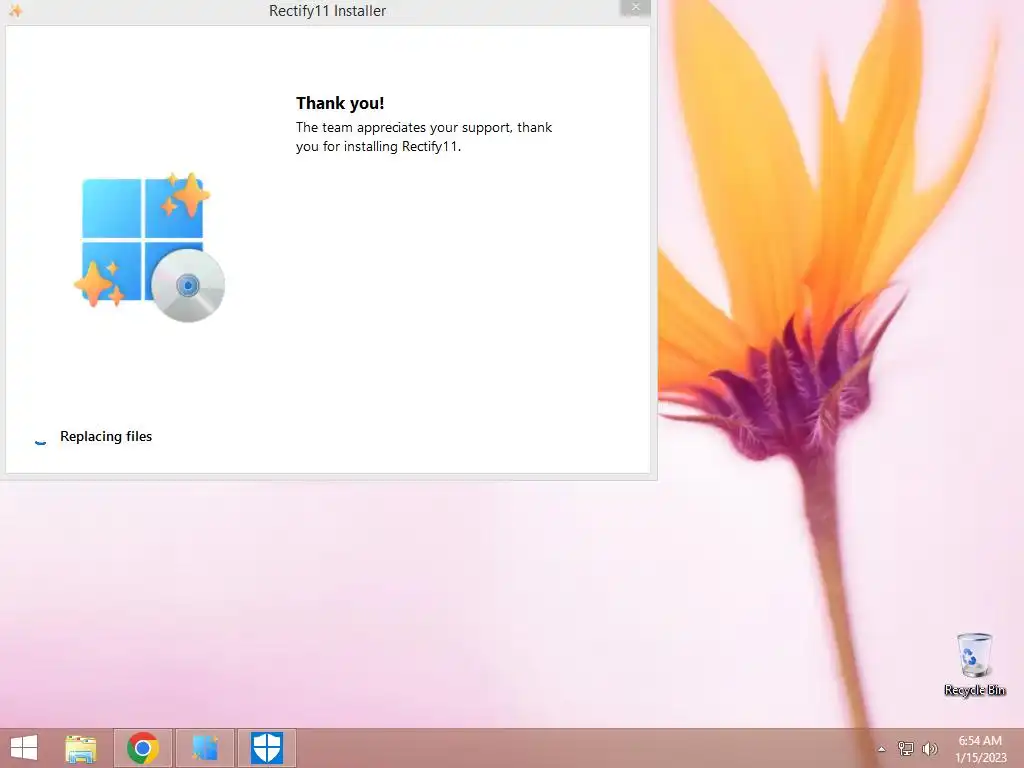This screenshot has width=1024, height=768.
Task: Open the Recycle Bin on desktop
Action: (x=974, y=664)
